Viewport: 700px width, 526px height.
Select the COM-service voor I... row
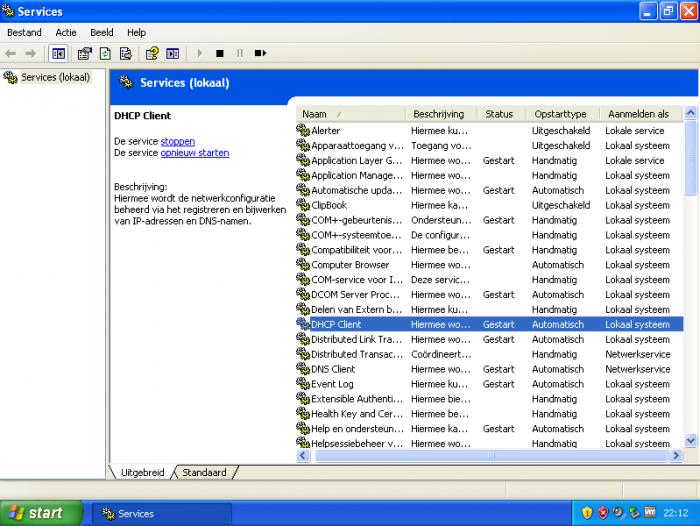(x=490, y=280)
